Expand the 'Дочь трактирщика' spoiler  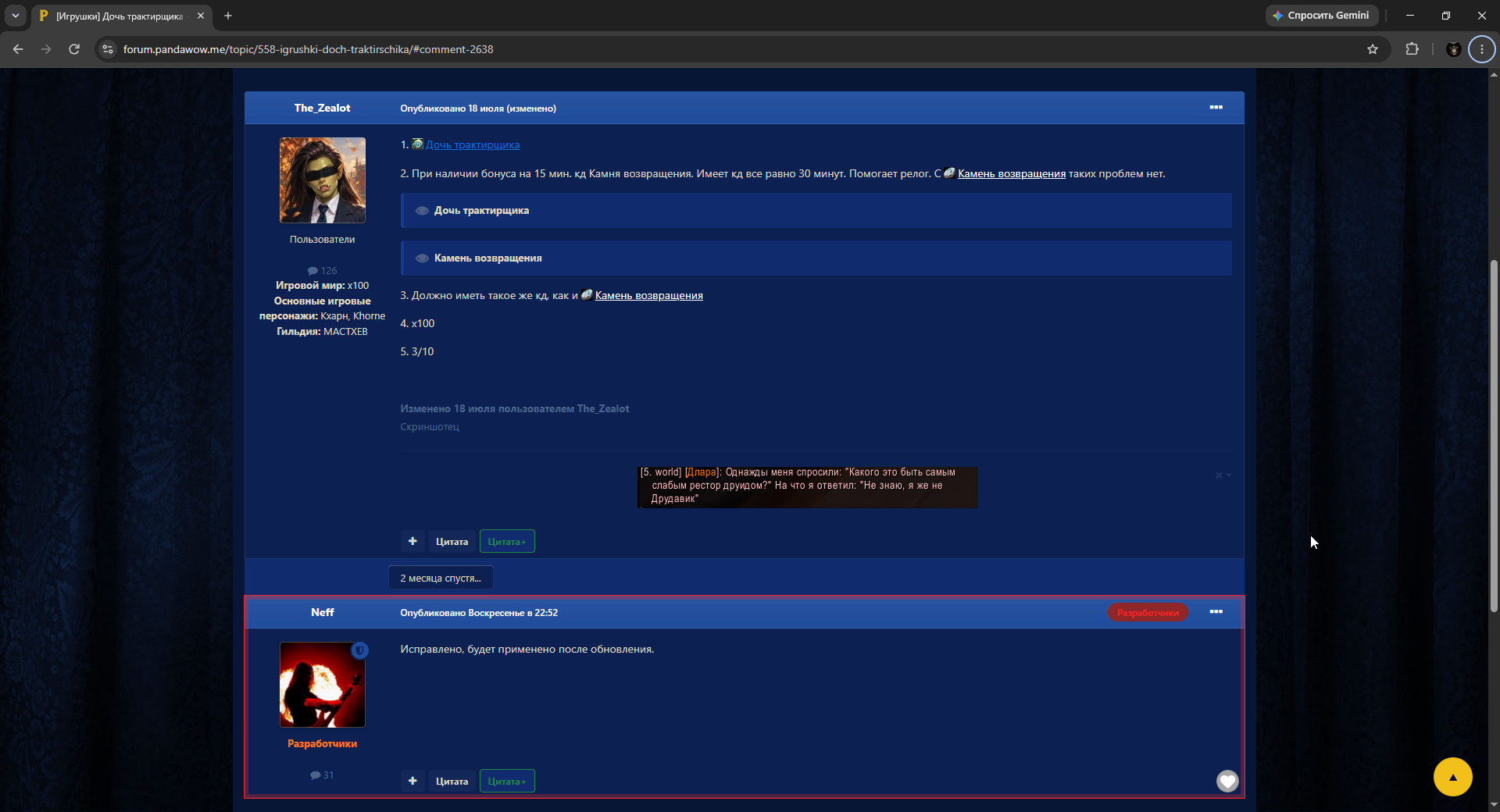click(816, 211)
